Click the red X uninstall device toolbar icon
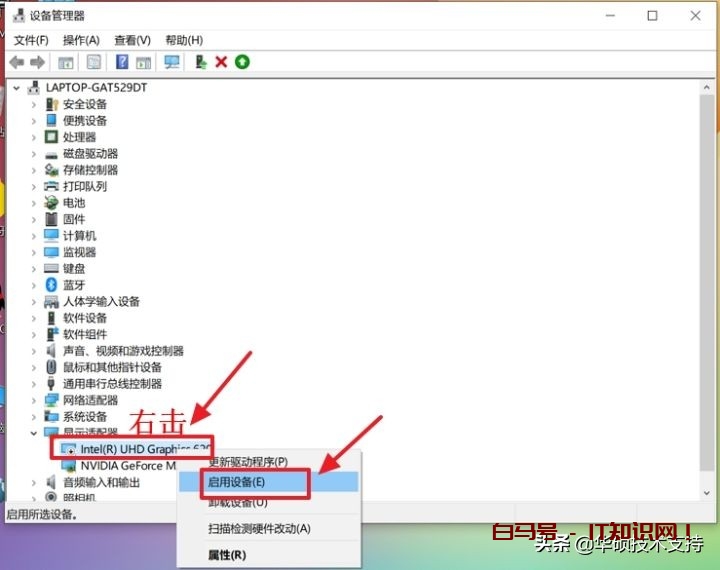 click(x=221, y=62)
